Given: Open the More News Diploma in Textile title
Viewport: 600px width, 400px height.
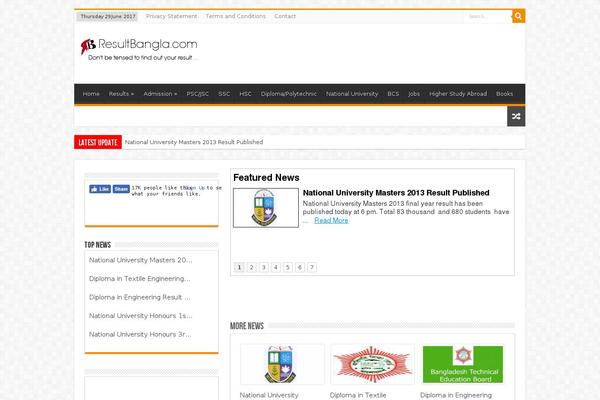Looking at the screenshot, I should pos(358,395).
